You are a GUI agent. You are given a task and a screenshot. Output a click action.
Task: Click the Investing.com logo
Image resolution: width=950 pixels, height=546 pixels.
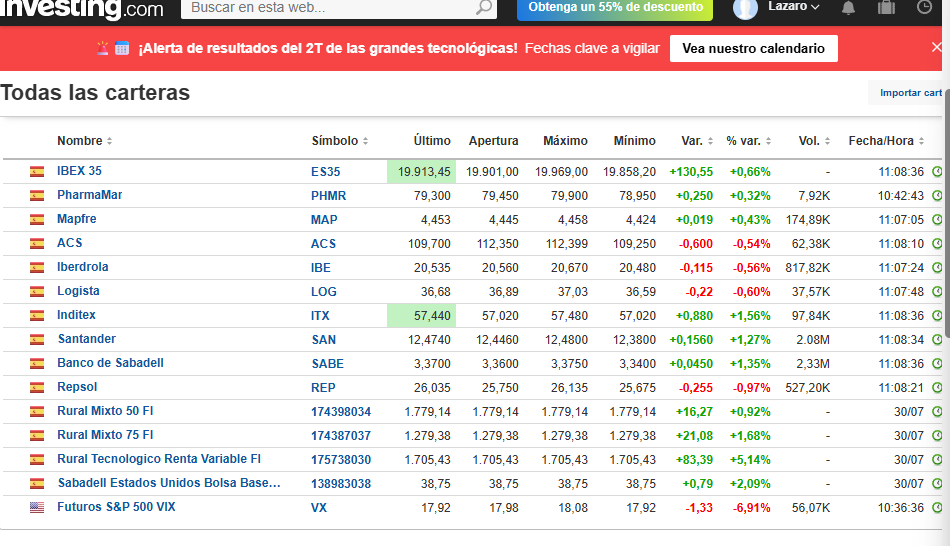(x=82, y=9)
